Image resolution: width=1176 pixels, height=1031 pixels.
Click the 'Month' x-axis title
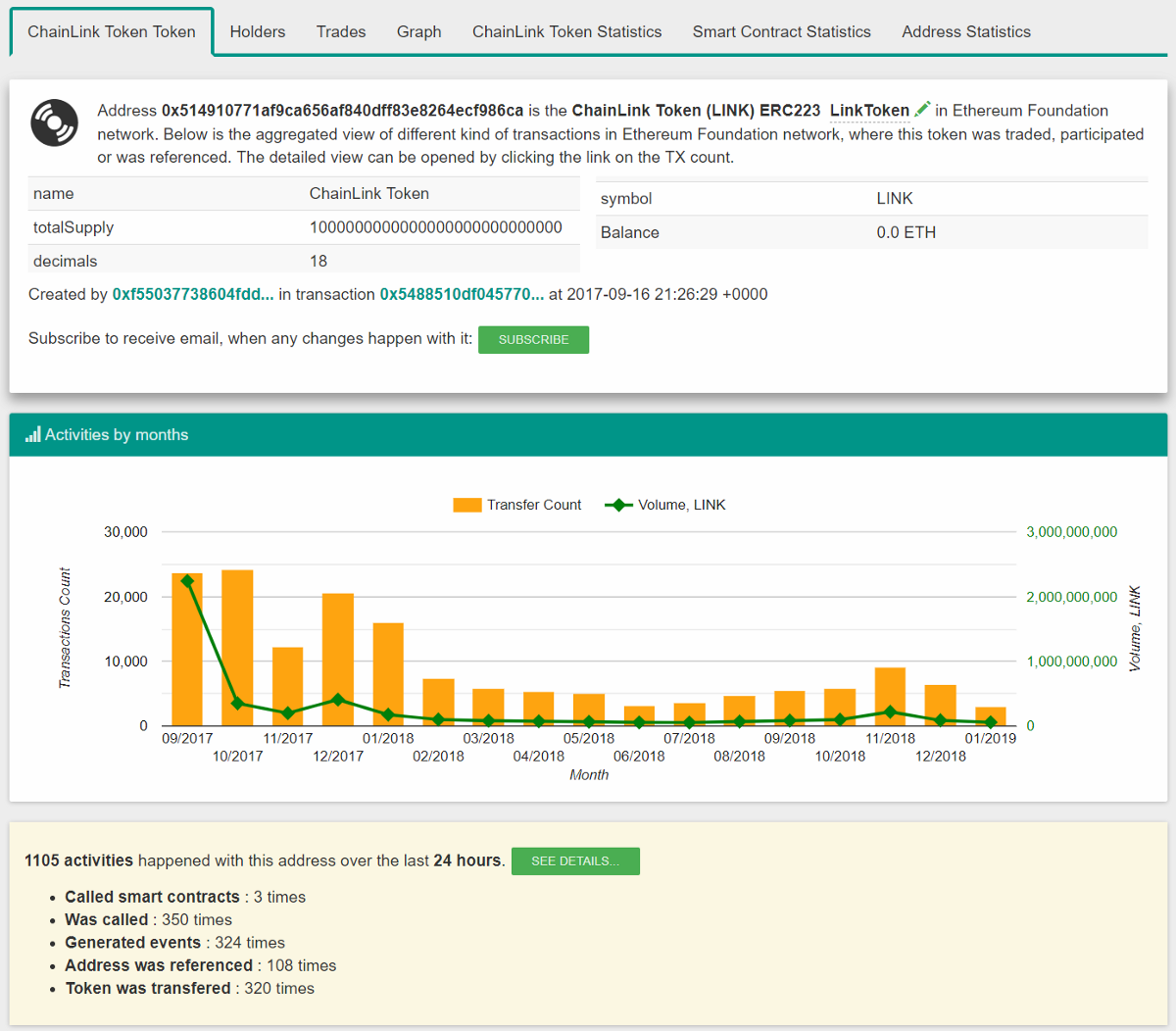point(589,774)
